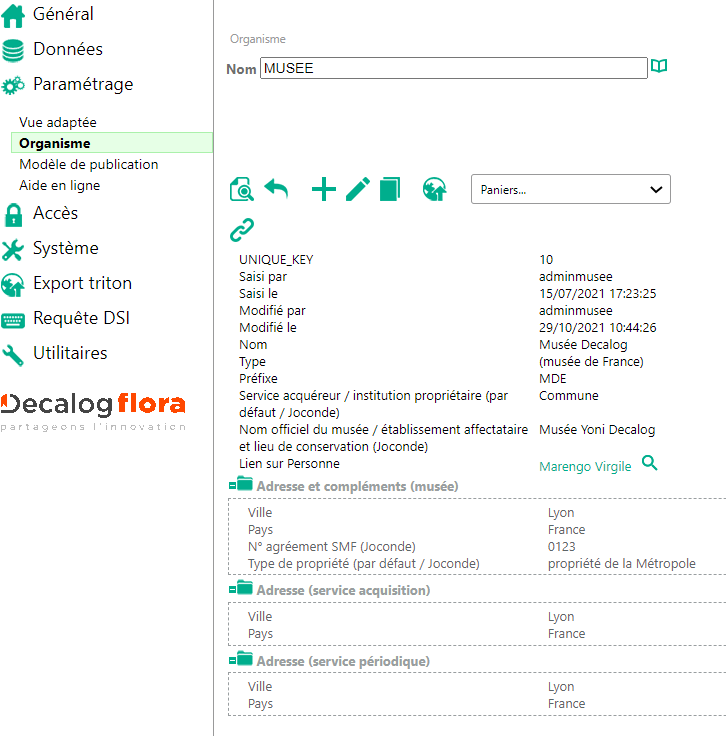Click the search document icon in toolbar

tap(241, 189)
